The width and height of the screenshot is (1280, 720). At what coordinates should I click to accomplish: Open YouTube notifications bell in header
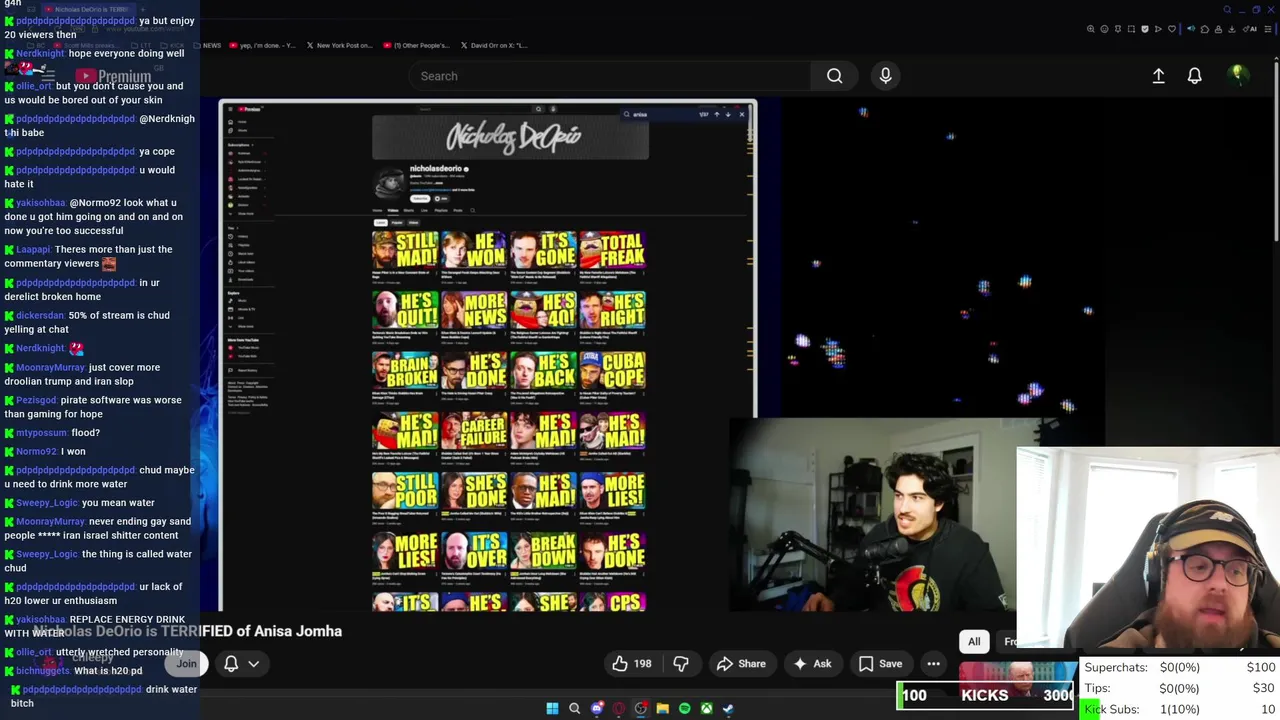1194,76
